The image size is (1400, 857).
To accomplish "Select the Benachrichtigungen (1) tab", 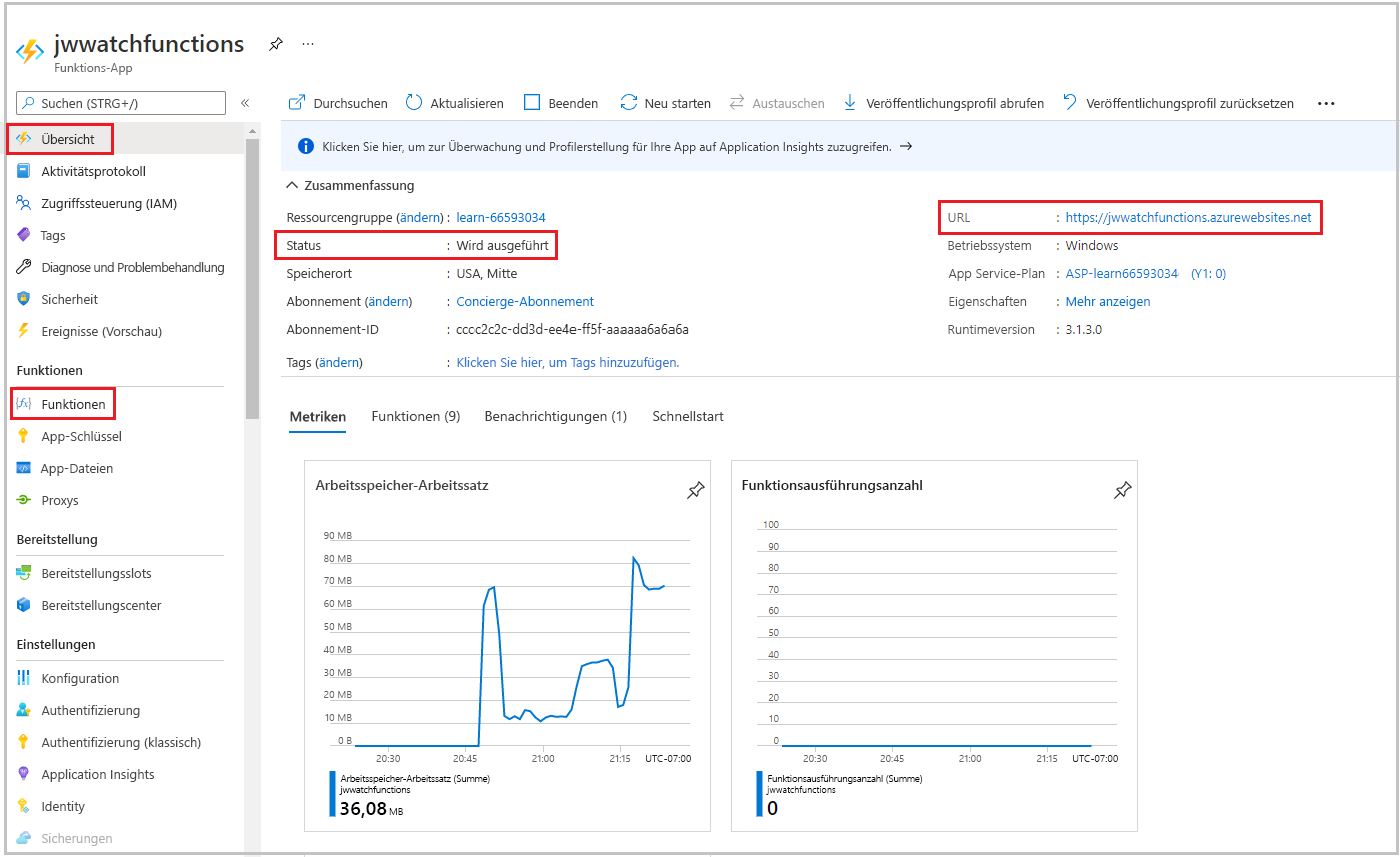I will [x=556, y=416].
